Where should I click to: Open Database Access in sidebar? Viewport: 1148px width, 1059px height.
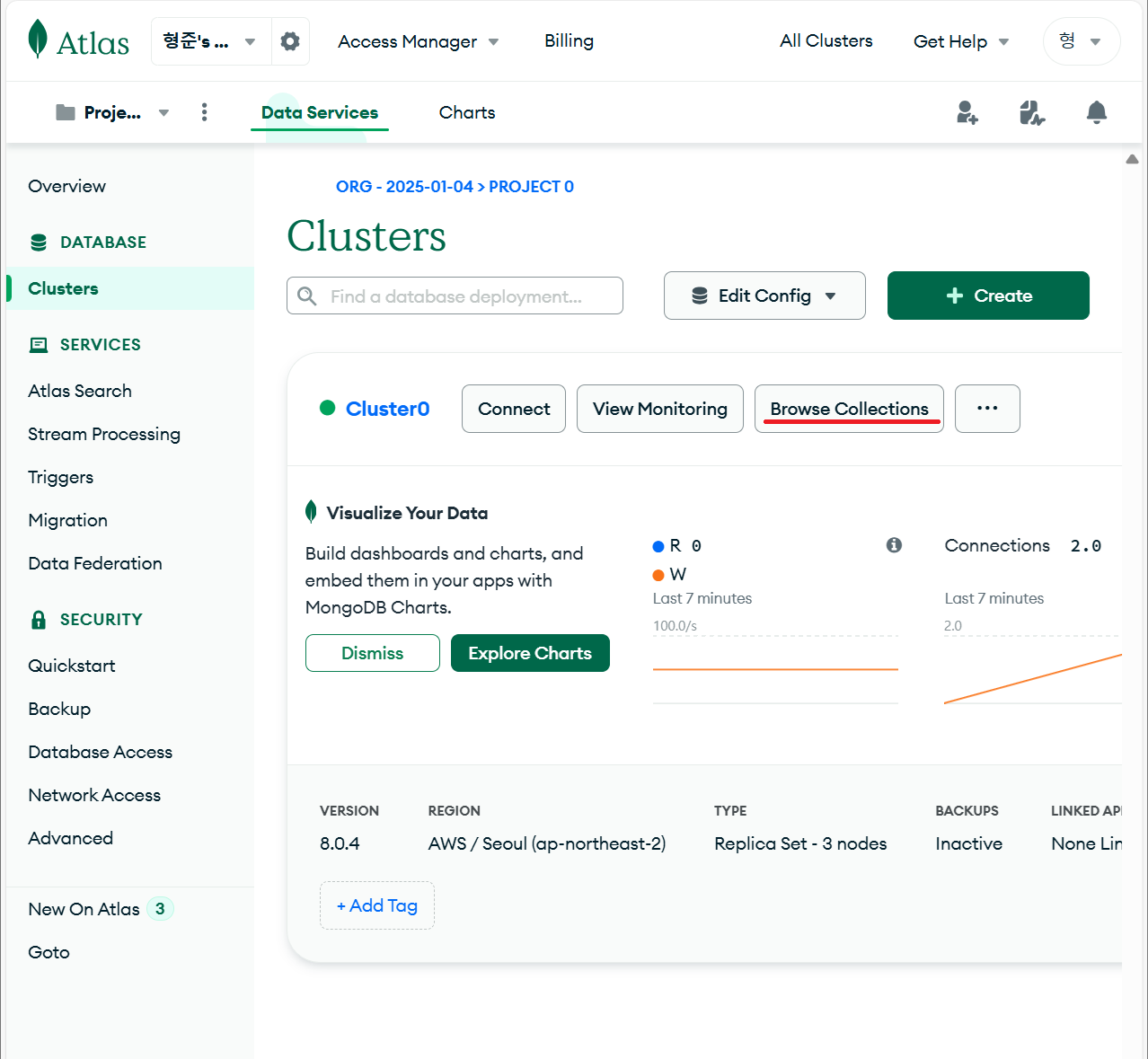[101, 752]
